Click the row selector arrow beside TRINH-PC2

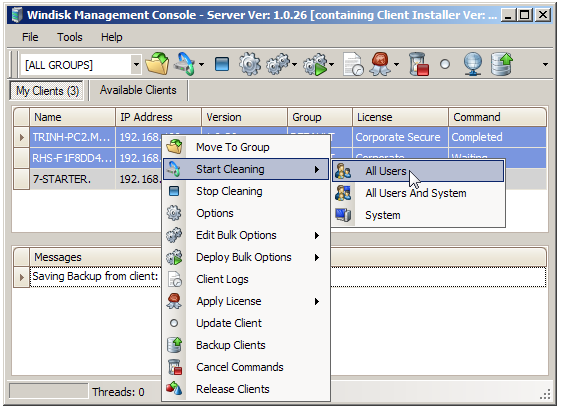(x=21, y=137)
